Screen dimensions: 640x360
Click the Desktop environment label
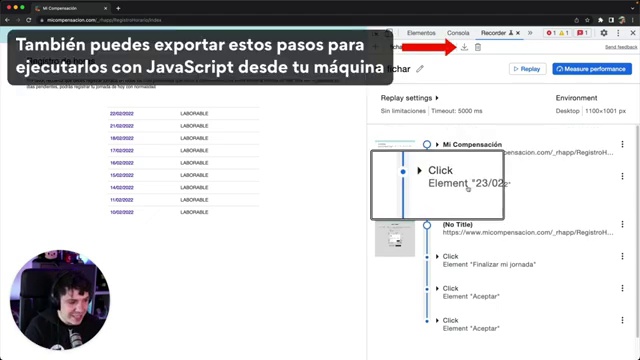567,111
